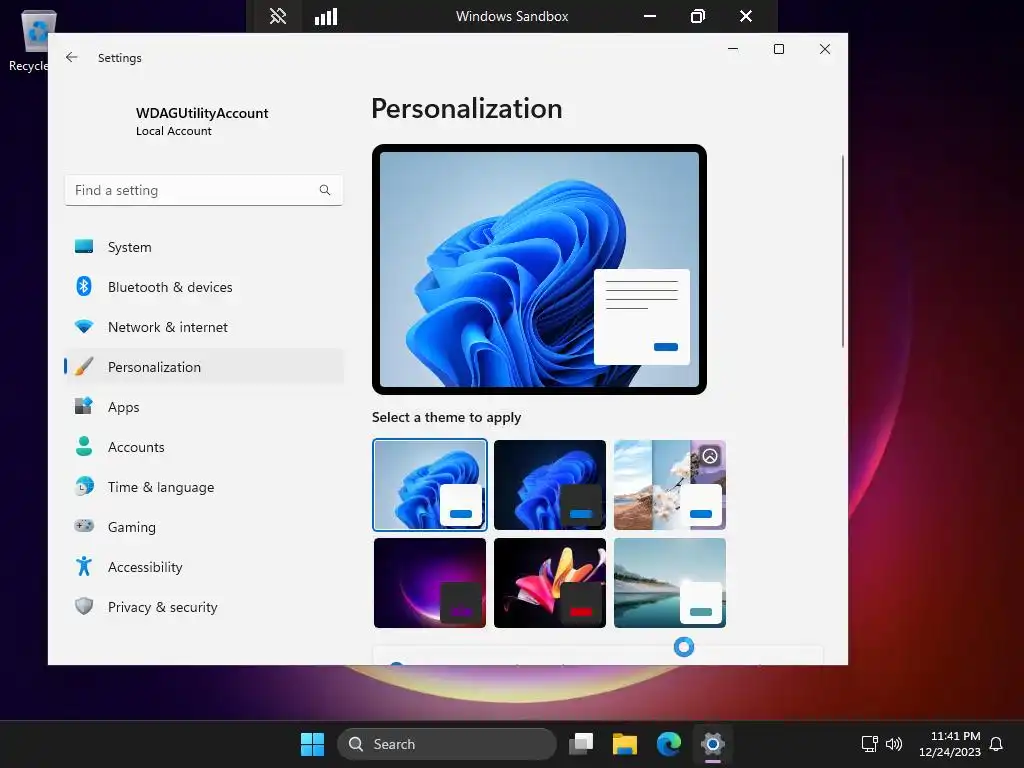Launch File Explorer from taskbar
This screenshot has height=768, width=1024.
point(624,744)
